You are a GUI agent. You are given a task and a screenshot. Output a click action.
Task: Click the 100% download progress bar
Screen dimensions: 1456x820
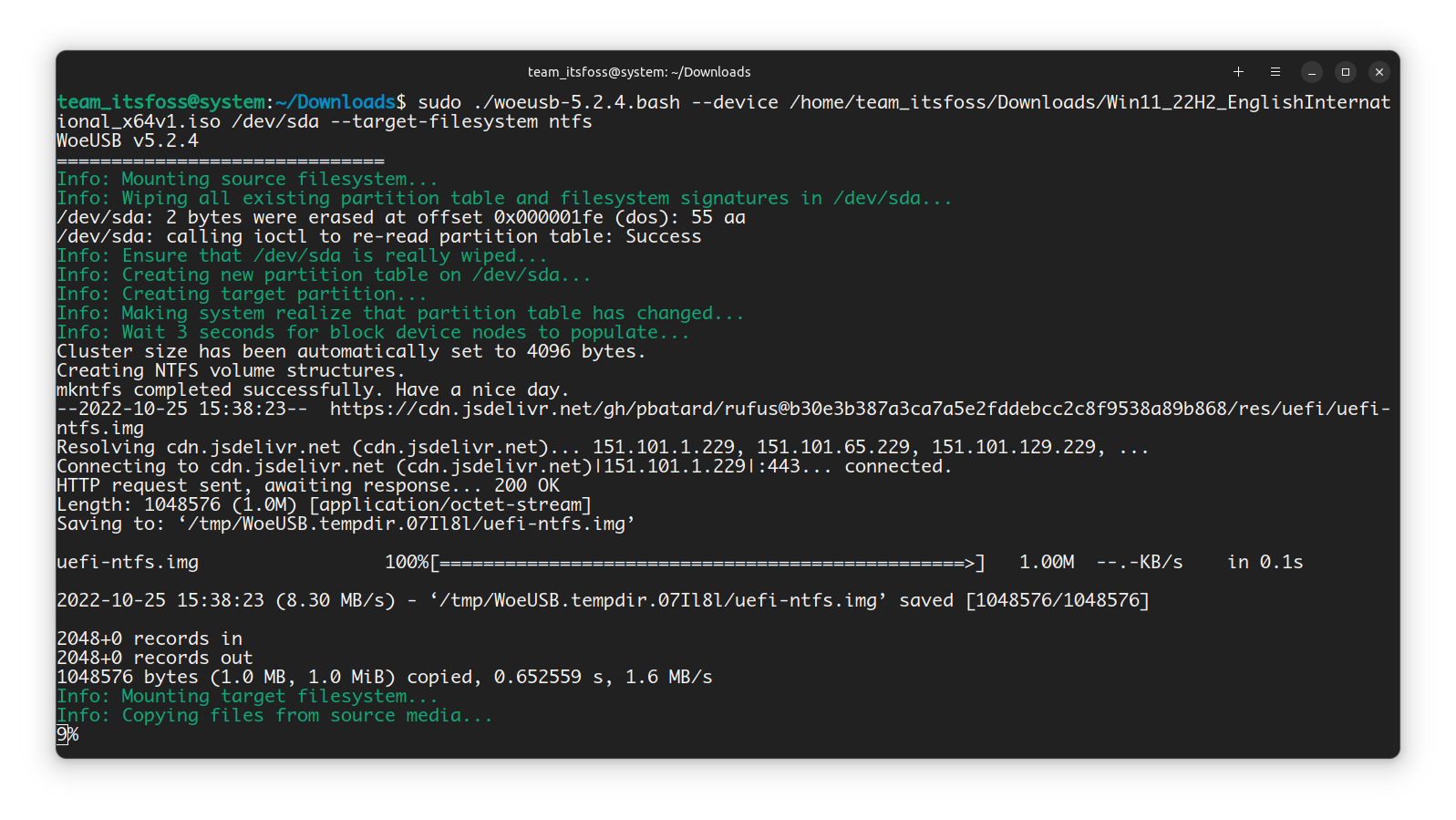685,562
